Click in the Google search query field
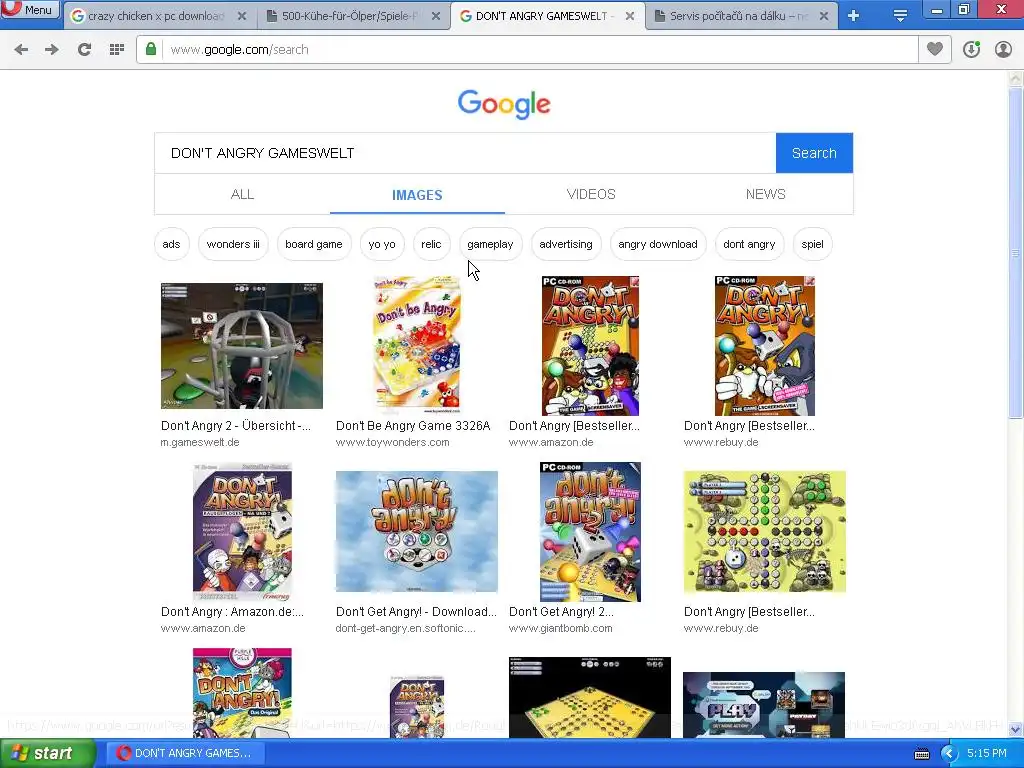 [465, 153]
